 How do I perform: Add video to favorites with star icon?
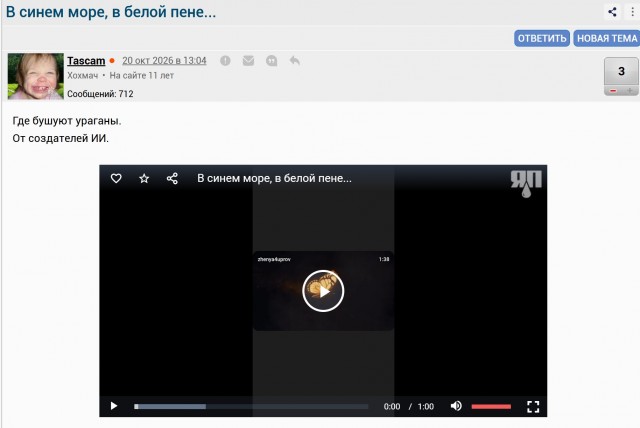(x=144, y=178)
